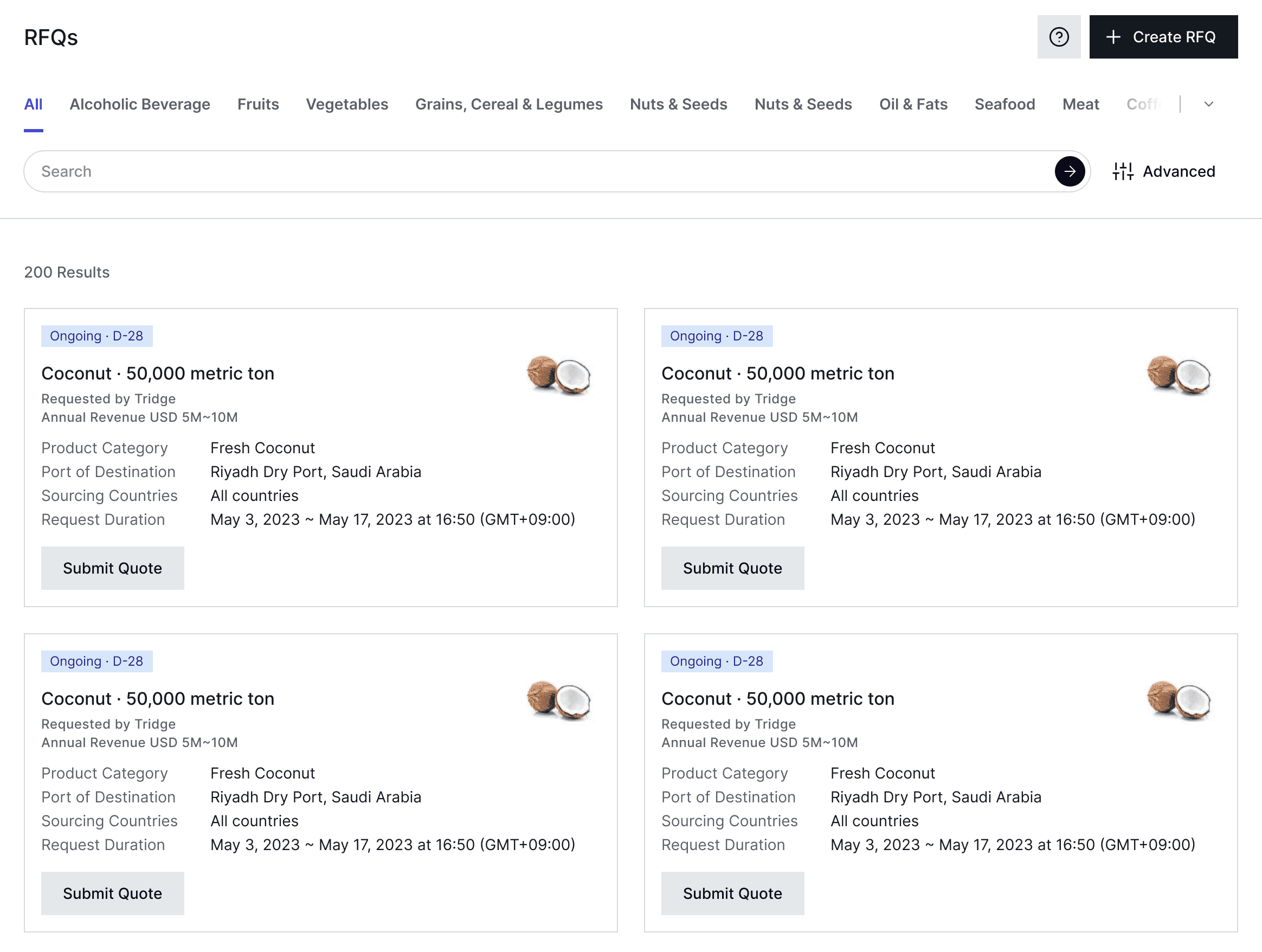Switch to the Meat tab

click(1080, 105)
